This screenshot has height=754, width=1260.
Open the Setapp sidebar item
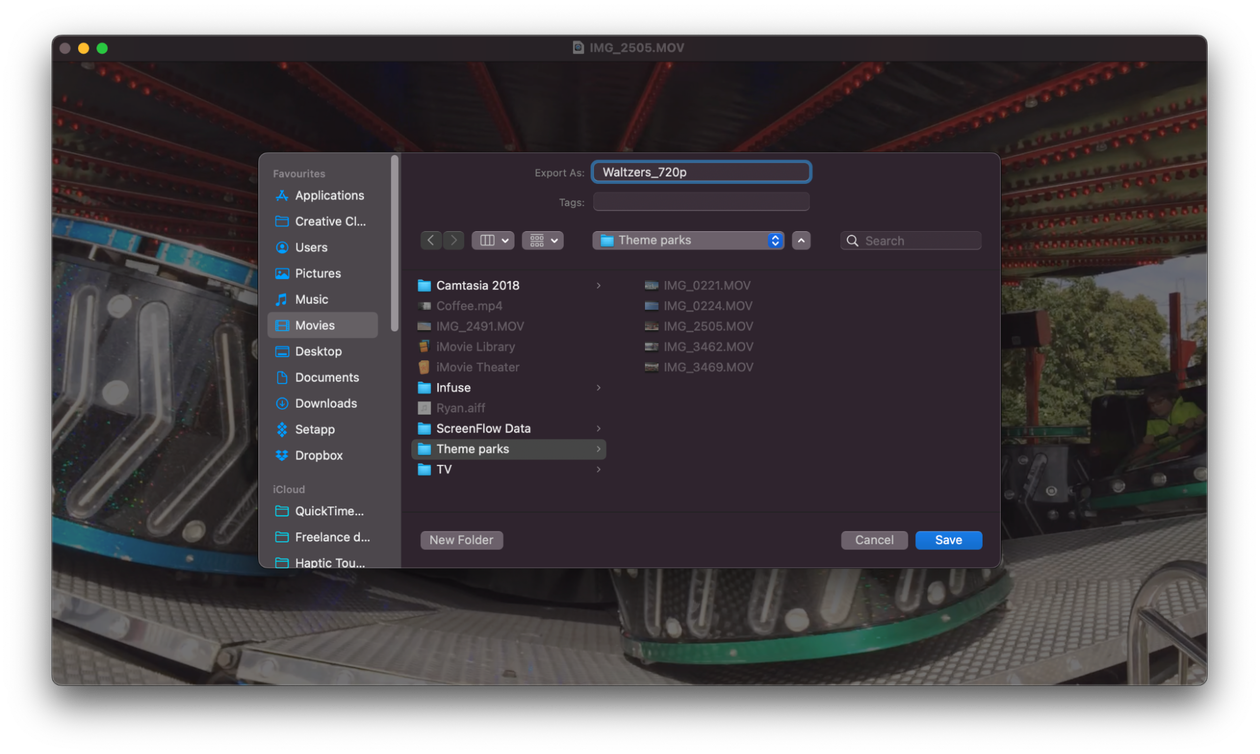pyautogui.click(x=314, y=430)
